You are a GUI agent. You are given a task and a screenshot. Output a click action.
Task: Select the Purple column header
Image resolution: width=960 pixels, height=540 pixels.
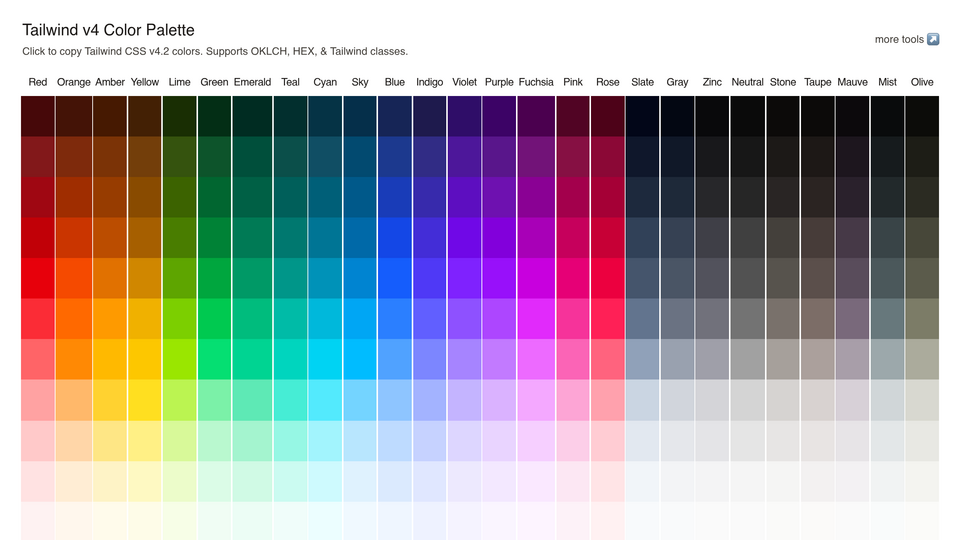click(499, 82)
